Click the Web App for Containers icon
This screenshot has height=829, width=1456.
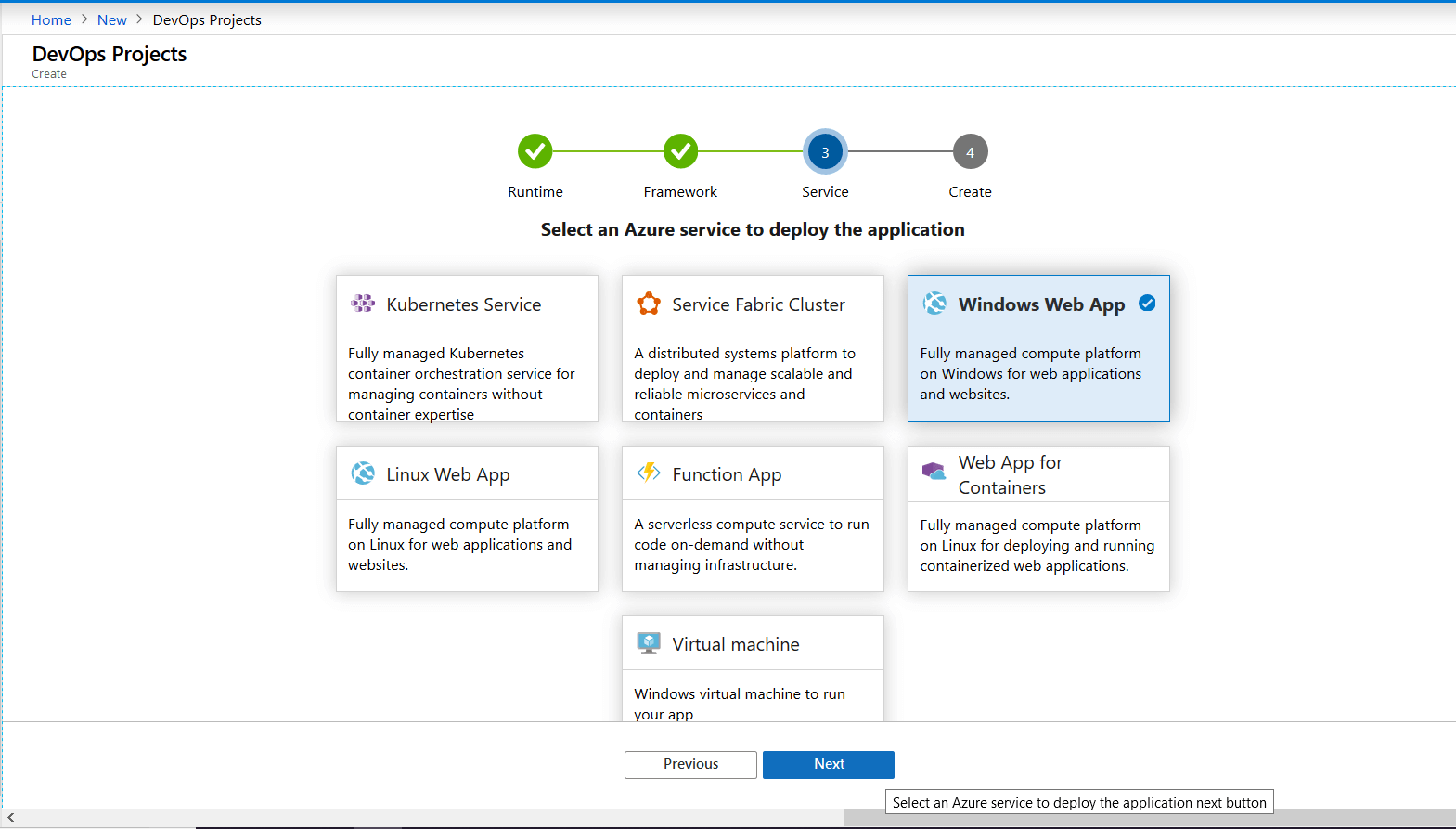click(934, 472)
